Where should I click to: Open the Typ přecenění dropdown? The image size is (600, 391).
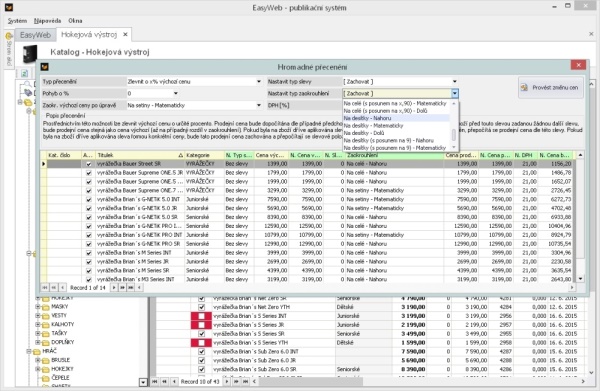[259, 81]
